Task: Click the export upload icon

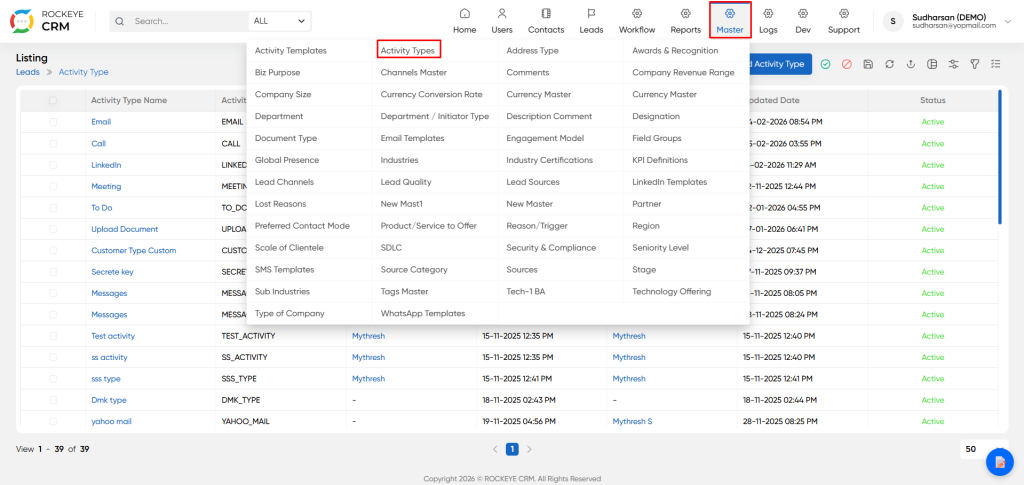Action: click(x=910, y=64)
